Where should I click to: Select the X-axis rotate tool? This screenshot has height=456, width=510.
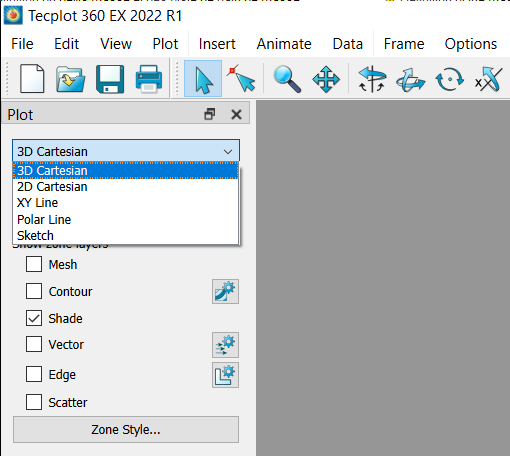point(489,79)
